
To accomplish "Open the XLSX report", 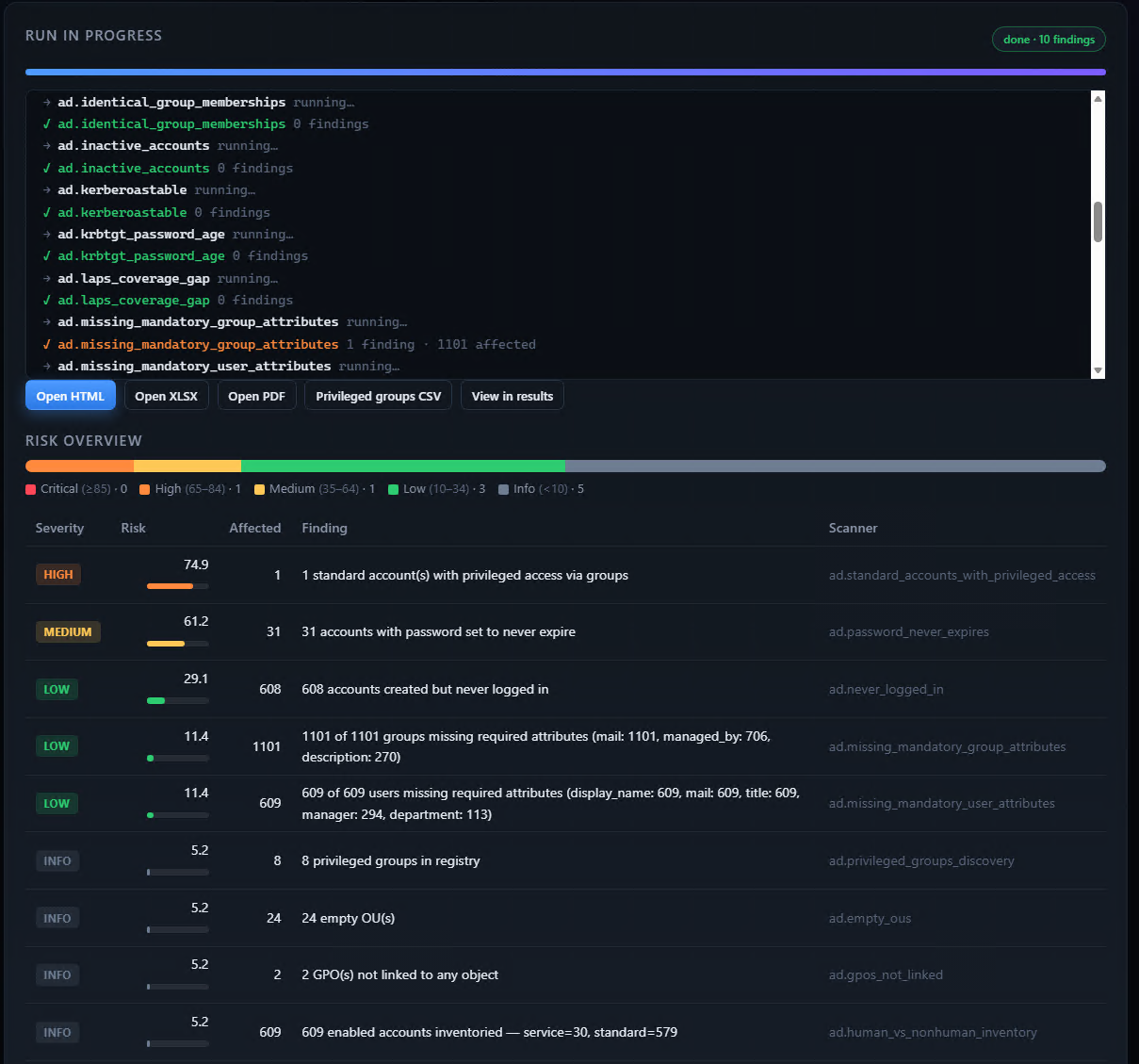I will (166, 396).
